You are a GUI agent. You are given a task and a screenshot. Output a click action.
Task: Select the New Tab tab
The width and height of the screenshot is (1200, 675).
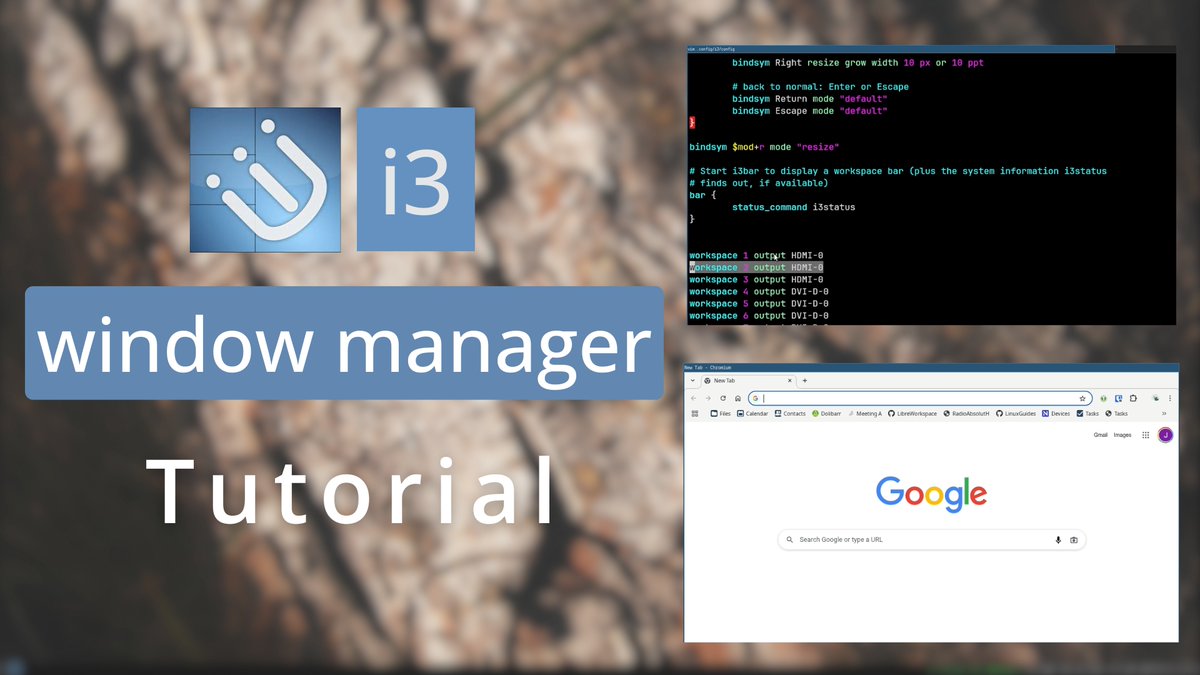(748, 380)
